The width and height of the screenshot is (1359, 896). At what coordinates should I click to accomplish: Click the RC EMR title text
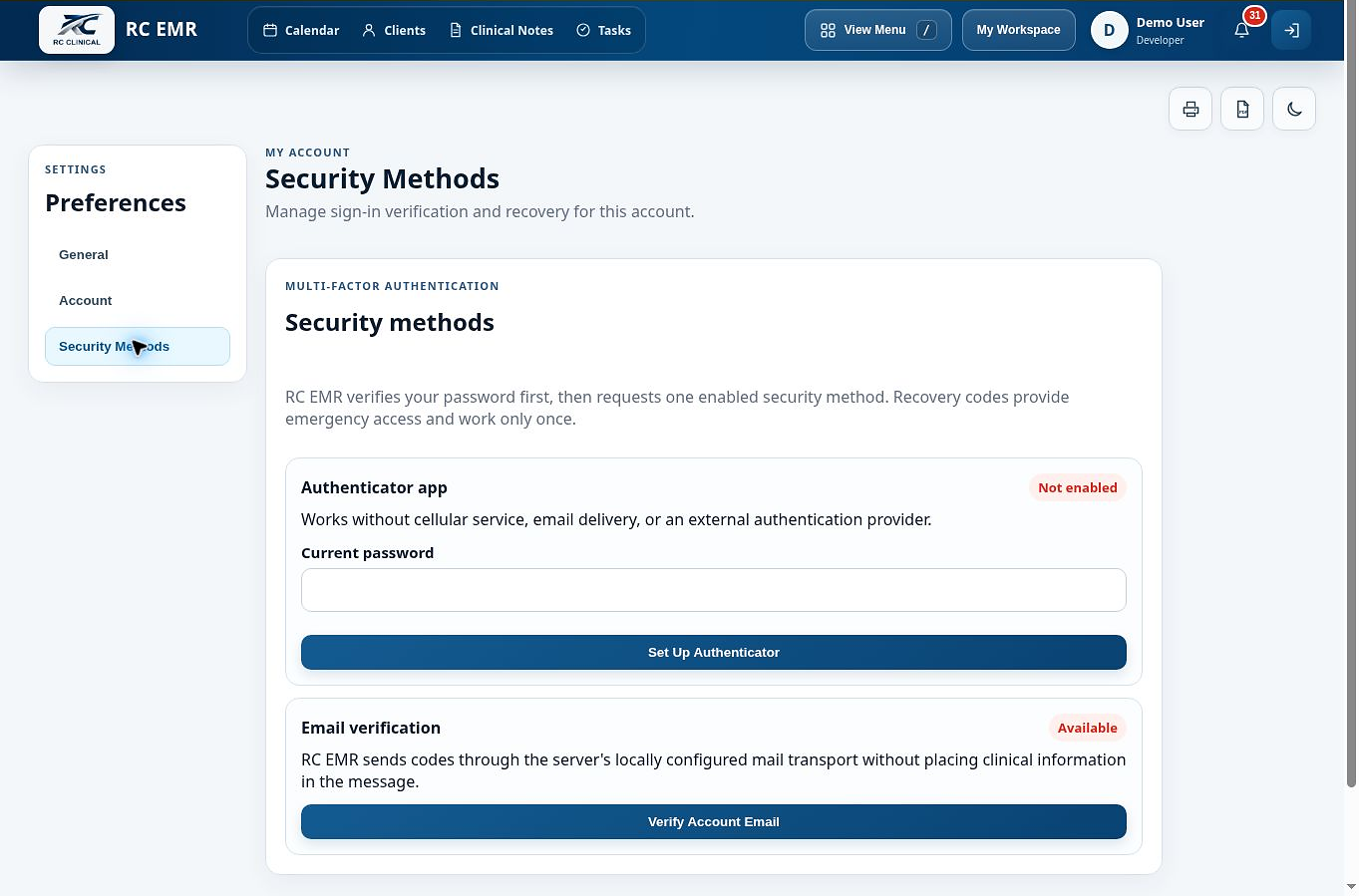(162, 30)
